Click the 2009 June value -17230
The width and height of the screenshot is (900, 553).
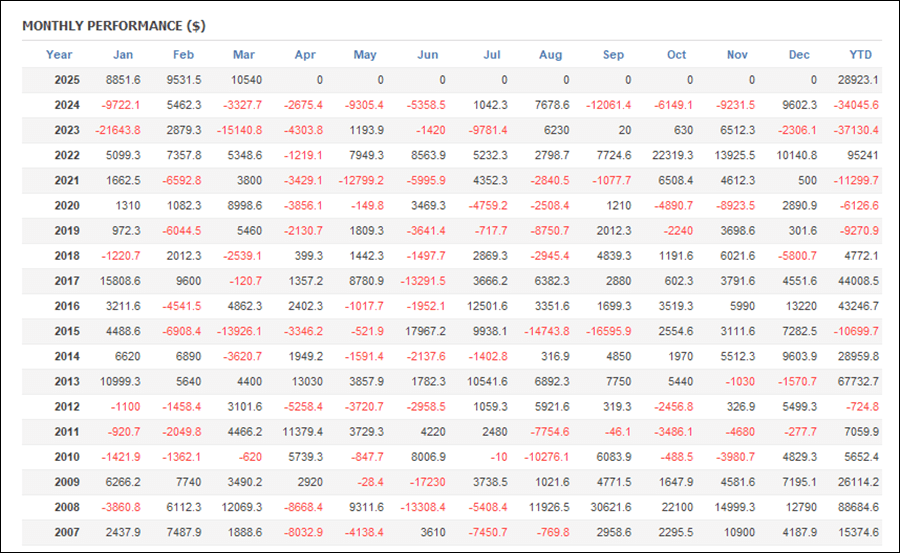click(428, 482)
